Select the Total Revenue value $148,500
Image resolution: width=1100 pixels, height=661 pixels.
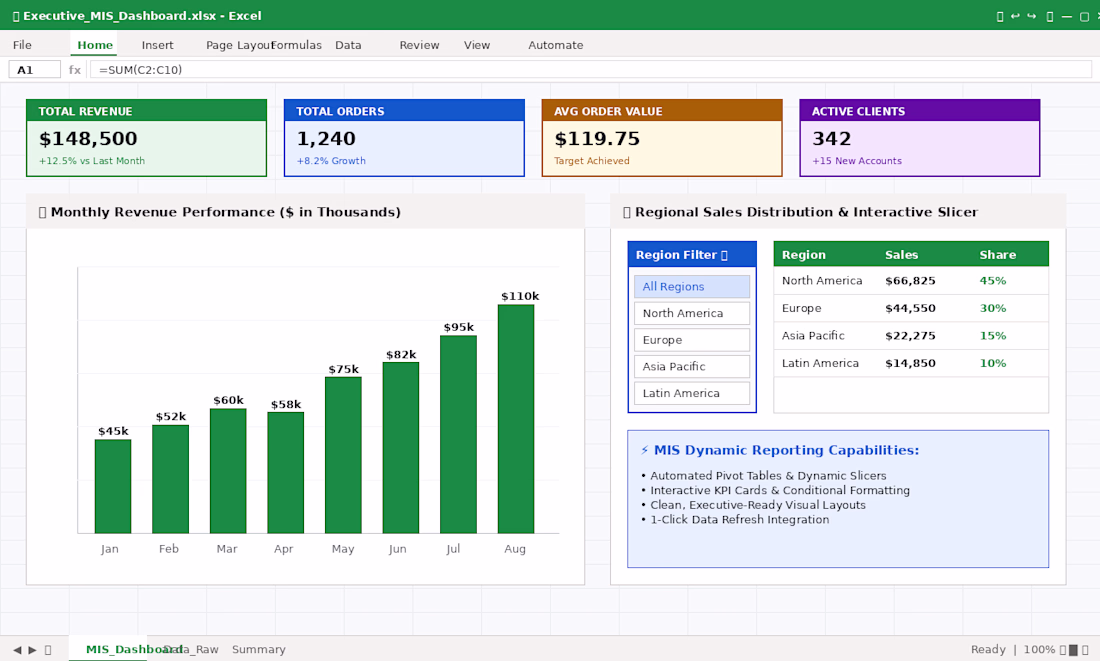(88, 139)
